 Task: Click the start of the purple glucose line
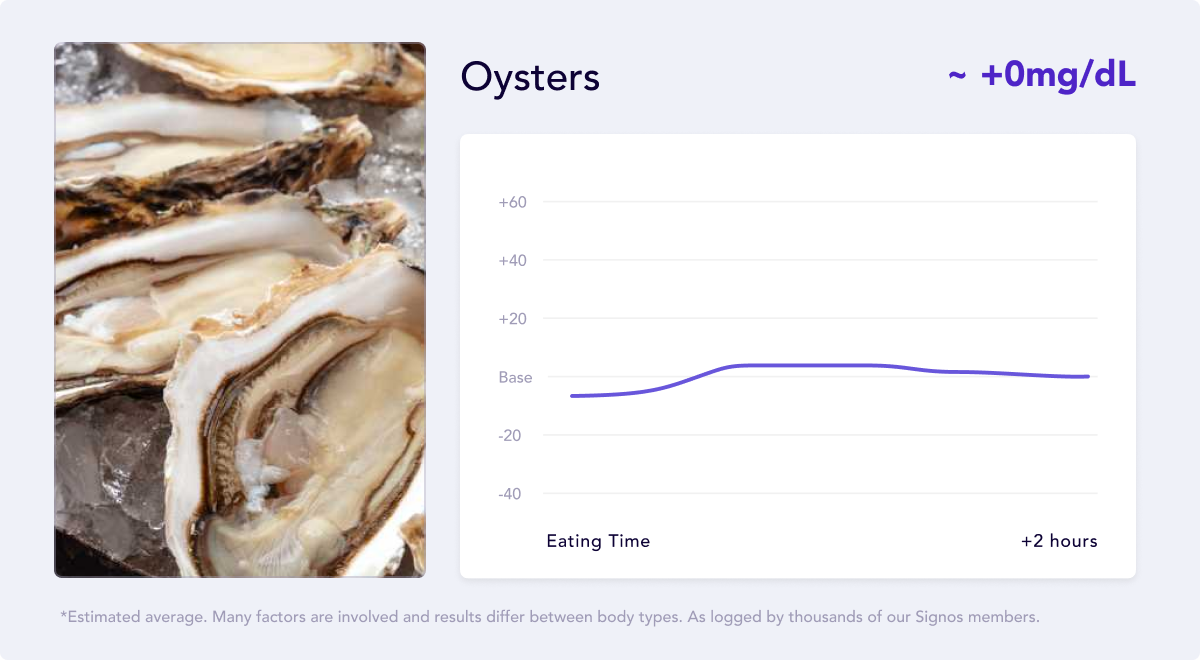(x=573, y=396)
